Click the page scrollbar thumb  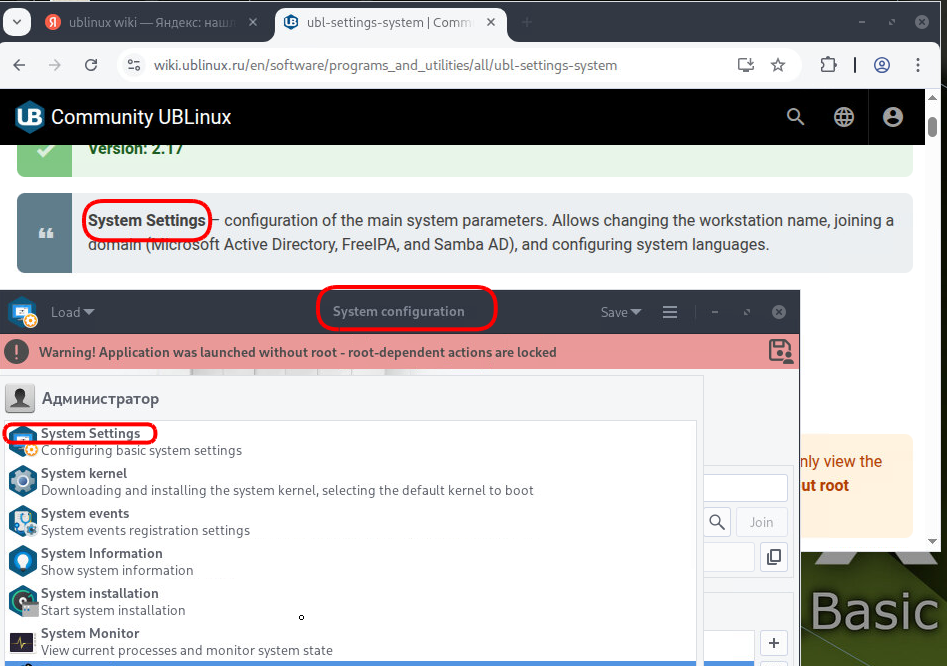tap(933, 127)
